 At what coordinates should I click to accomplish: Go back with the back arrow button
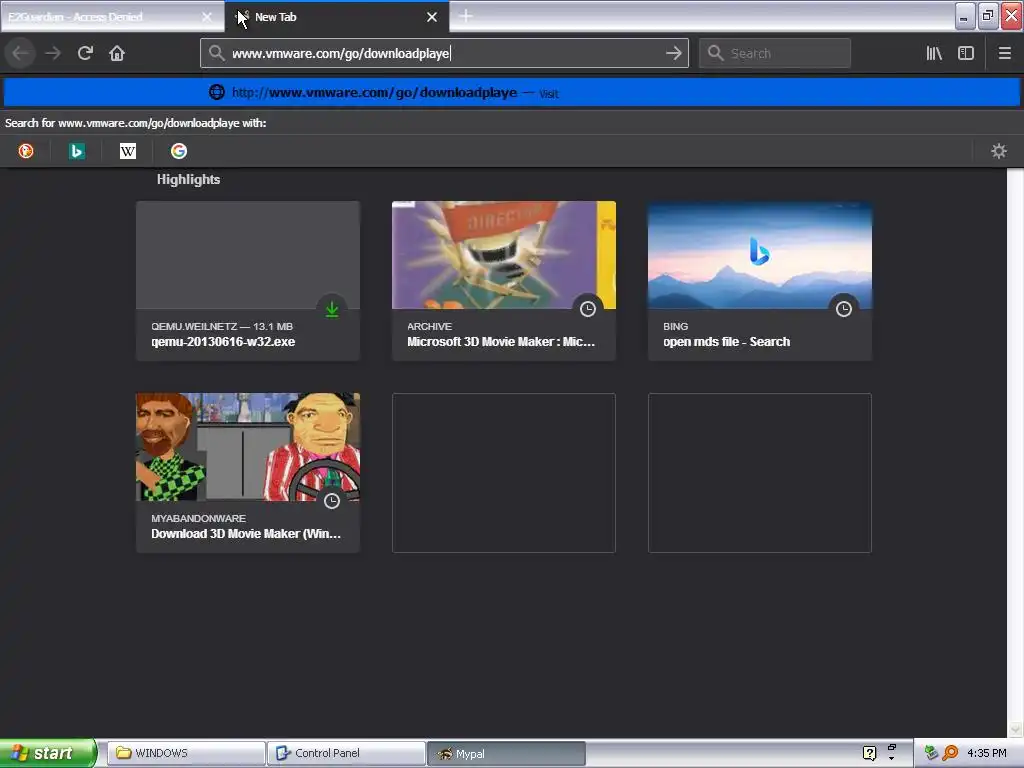point(20,53)
